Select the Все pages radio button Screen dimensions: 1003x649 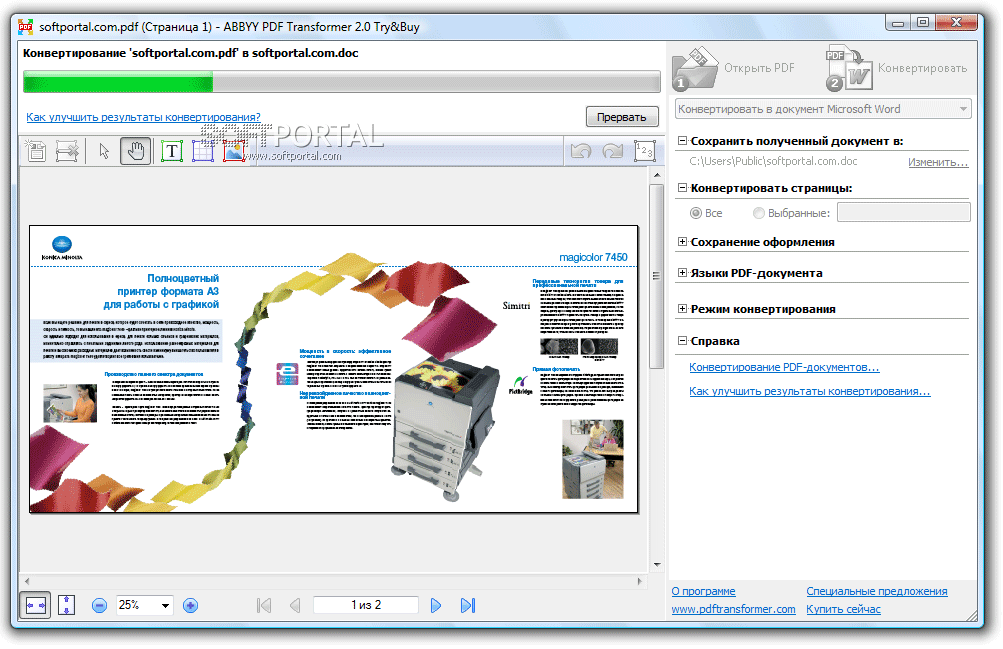point(696,213)
